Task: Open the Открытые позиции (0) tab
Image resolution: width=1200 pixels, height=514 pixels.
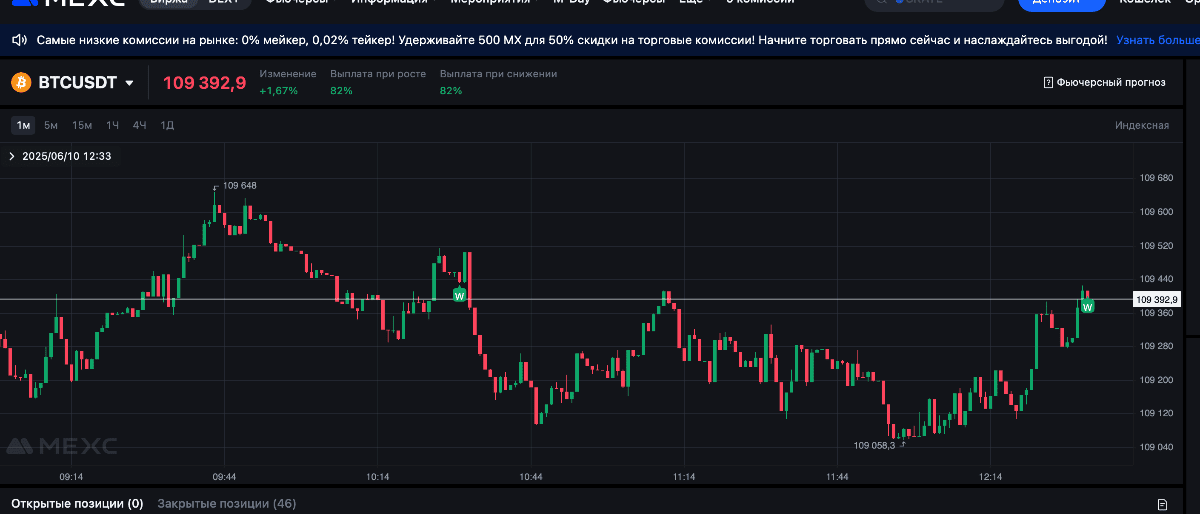Action: click(x=77, y=504)
